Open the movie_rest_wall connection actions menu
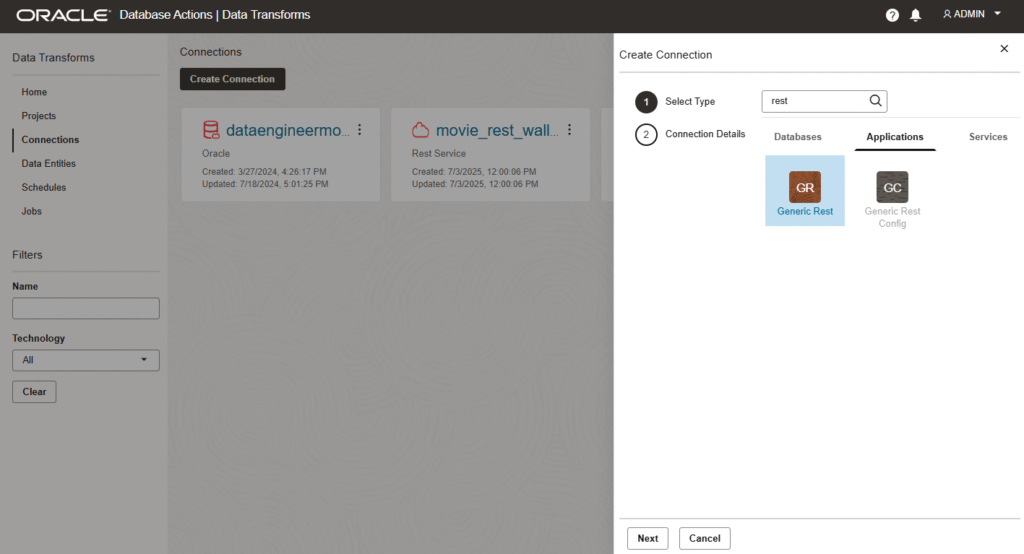The height and width of the screenshot is (554, 1024). (570, 130)
